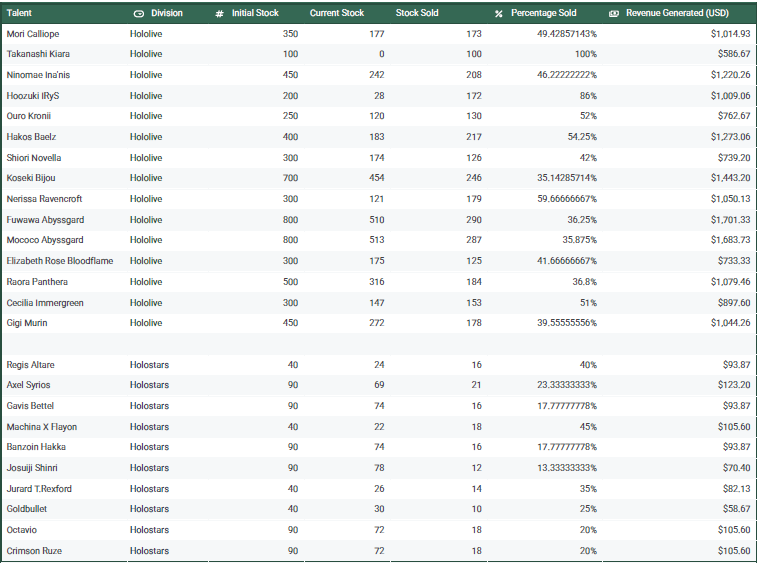Click the 54.25% percentage cell
Viewport: 758px width, 564px height.
(x=582, y=137)
